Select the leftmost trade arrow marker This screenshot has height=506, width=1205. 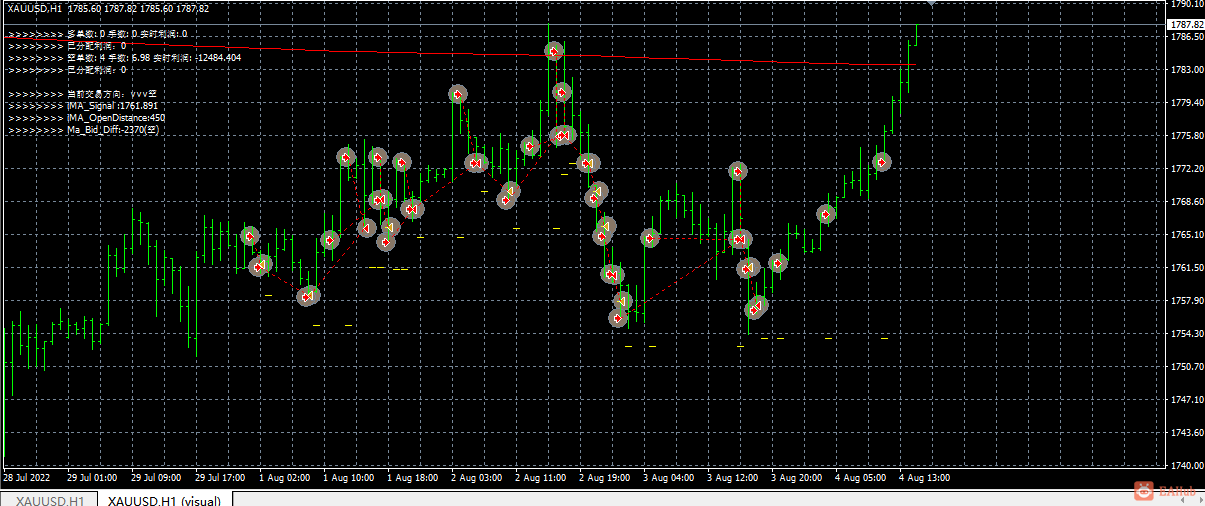pyautogui.click(x=250, y=236)
